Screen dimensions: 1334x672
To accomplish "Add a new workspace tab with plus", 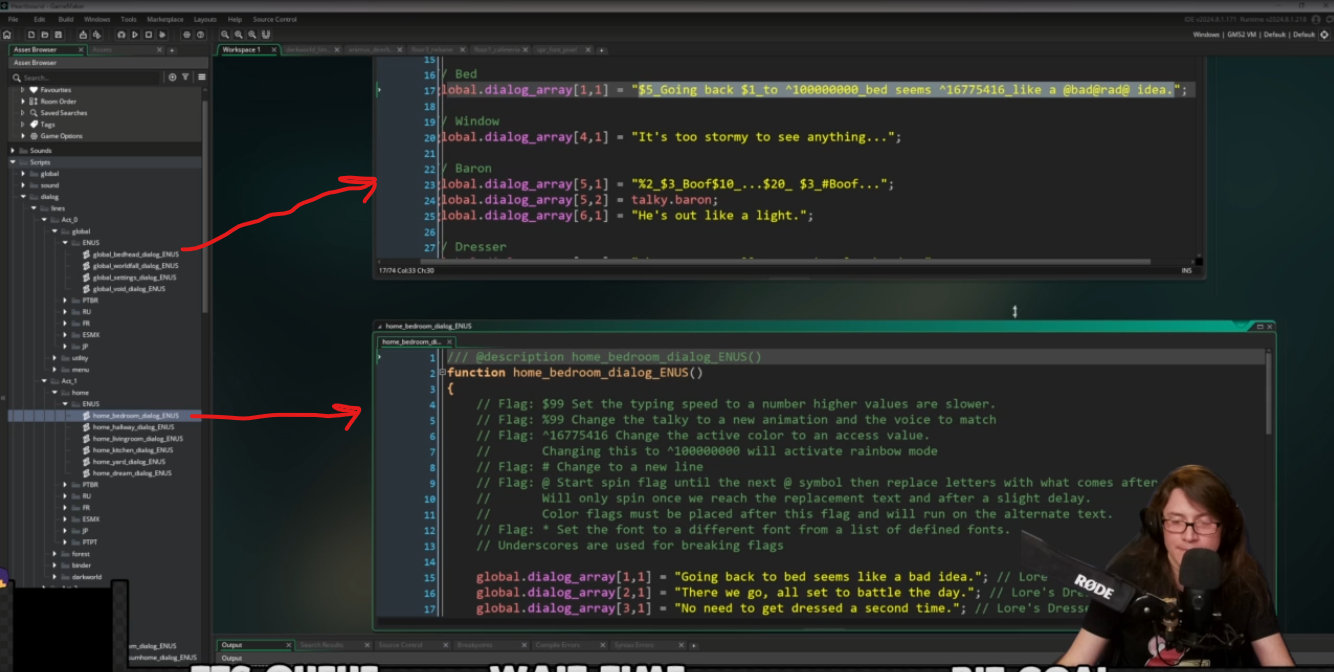I will coord(603,50).
